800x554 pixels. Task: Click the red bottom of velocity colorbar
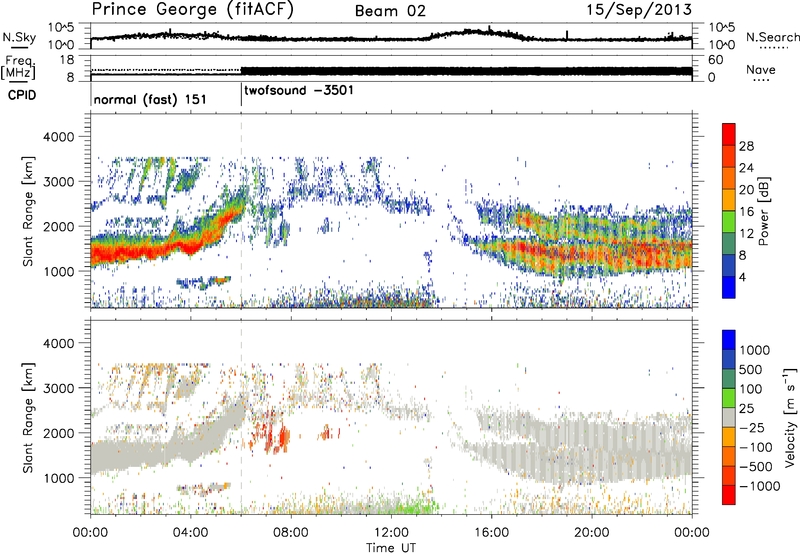pyautogui.click(x=729, y=495)
